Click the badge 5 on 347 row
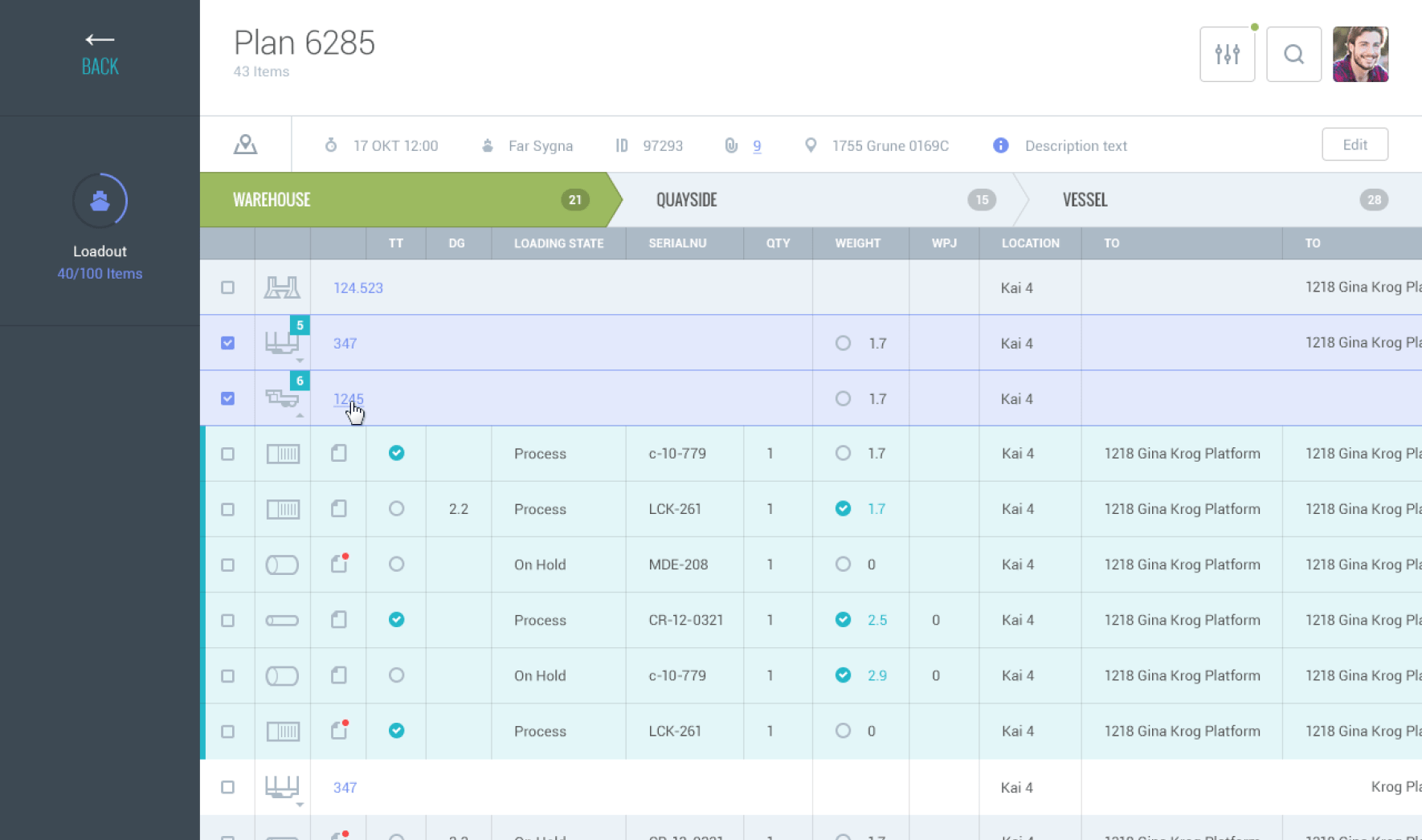The image size is (1422, 840). pyautogui.click(x=300, y=325)
